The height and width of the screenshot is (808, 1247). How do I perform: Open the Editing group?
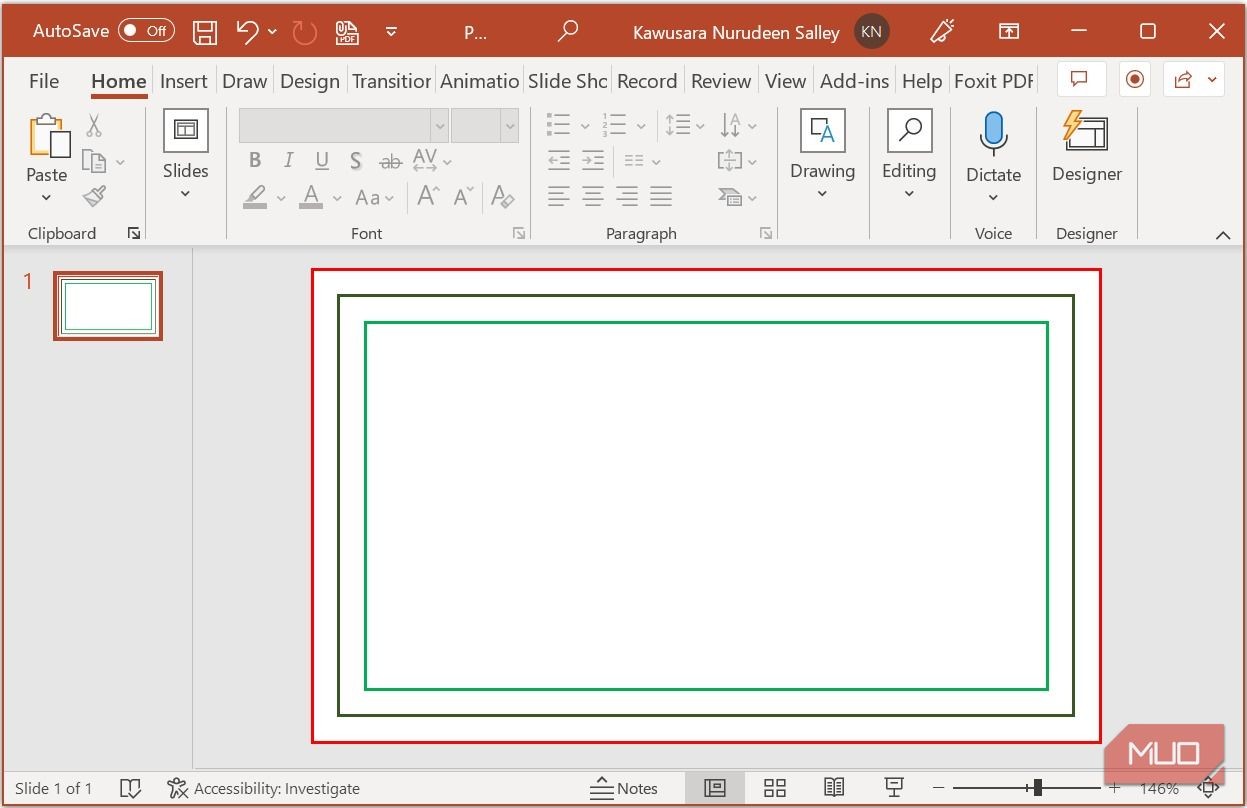click(909, 155)
